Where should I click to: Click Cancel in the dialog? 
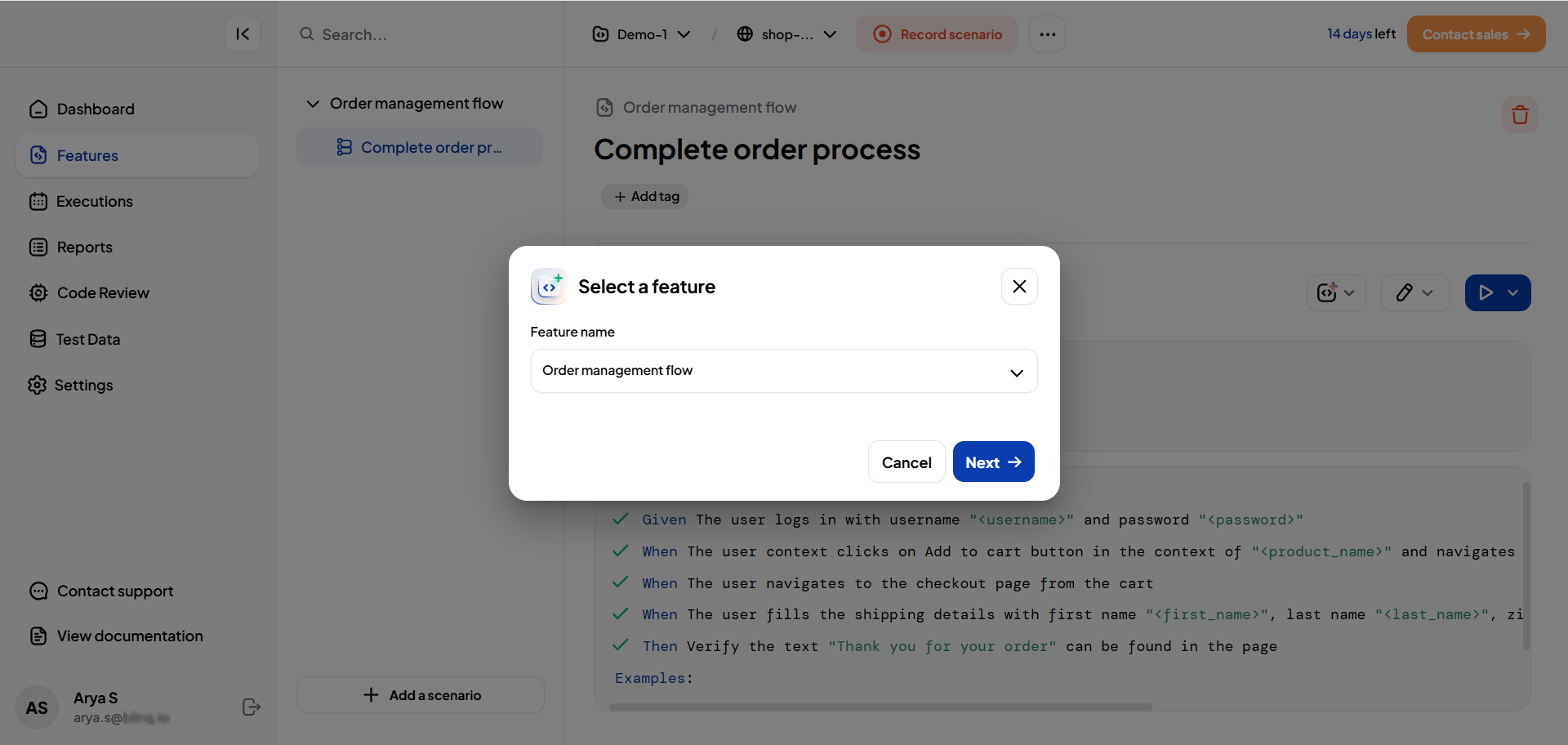[x=906, y=462]
